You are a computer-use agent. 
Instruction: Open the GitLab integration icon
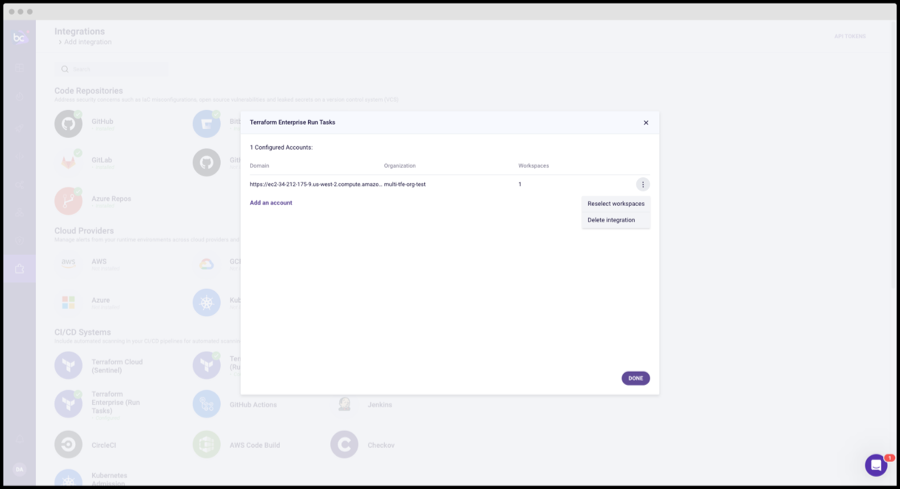68,162
